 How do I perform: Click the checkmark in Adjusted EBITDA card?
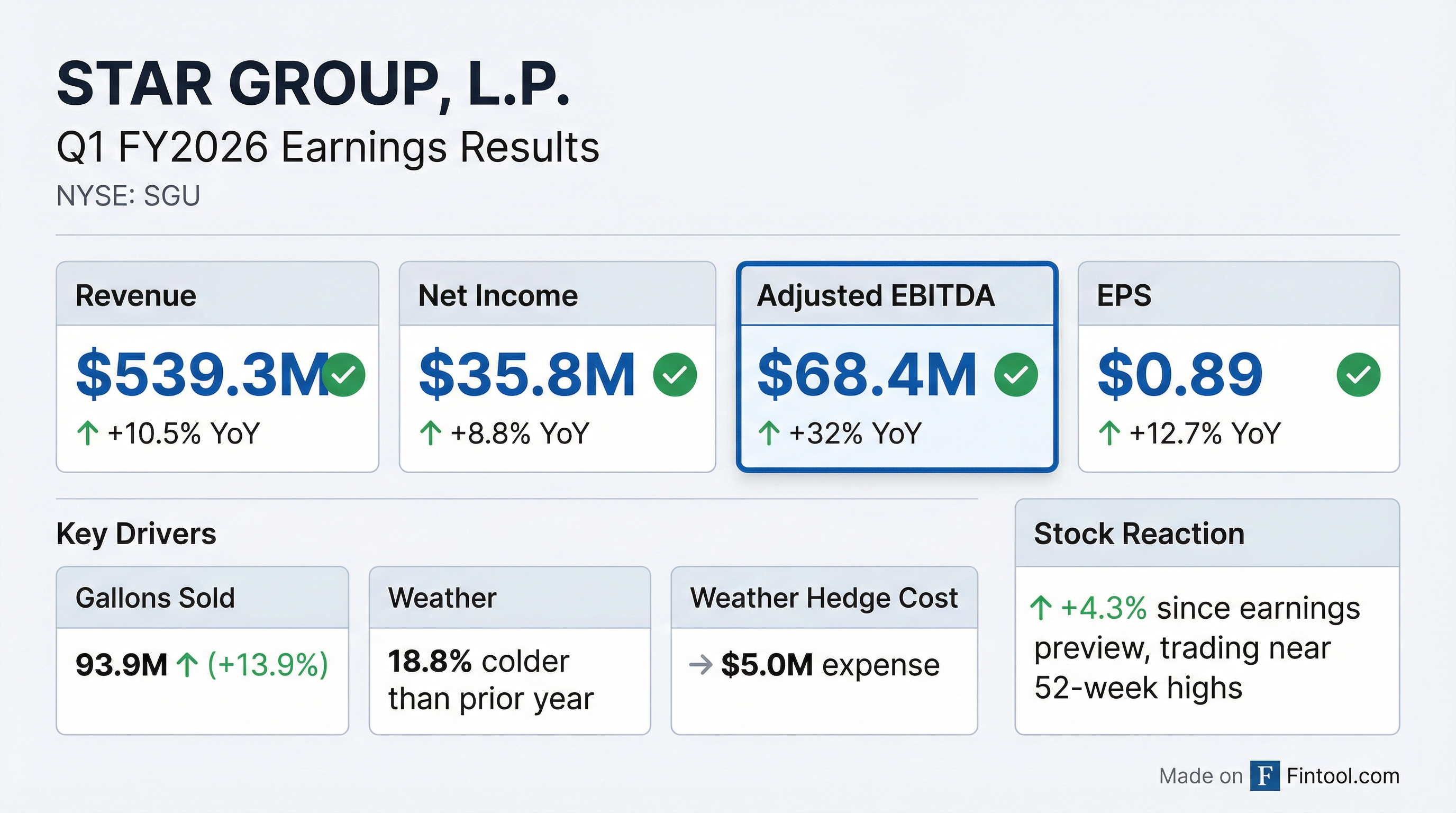[x=1016, y=374]
